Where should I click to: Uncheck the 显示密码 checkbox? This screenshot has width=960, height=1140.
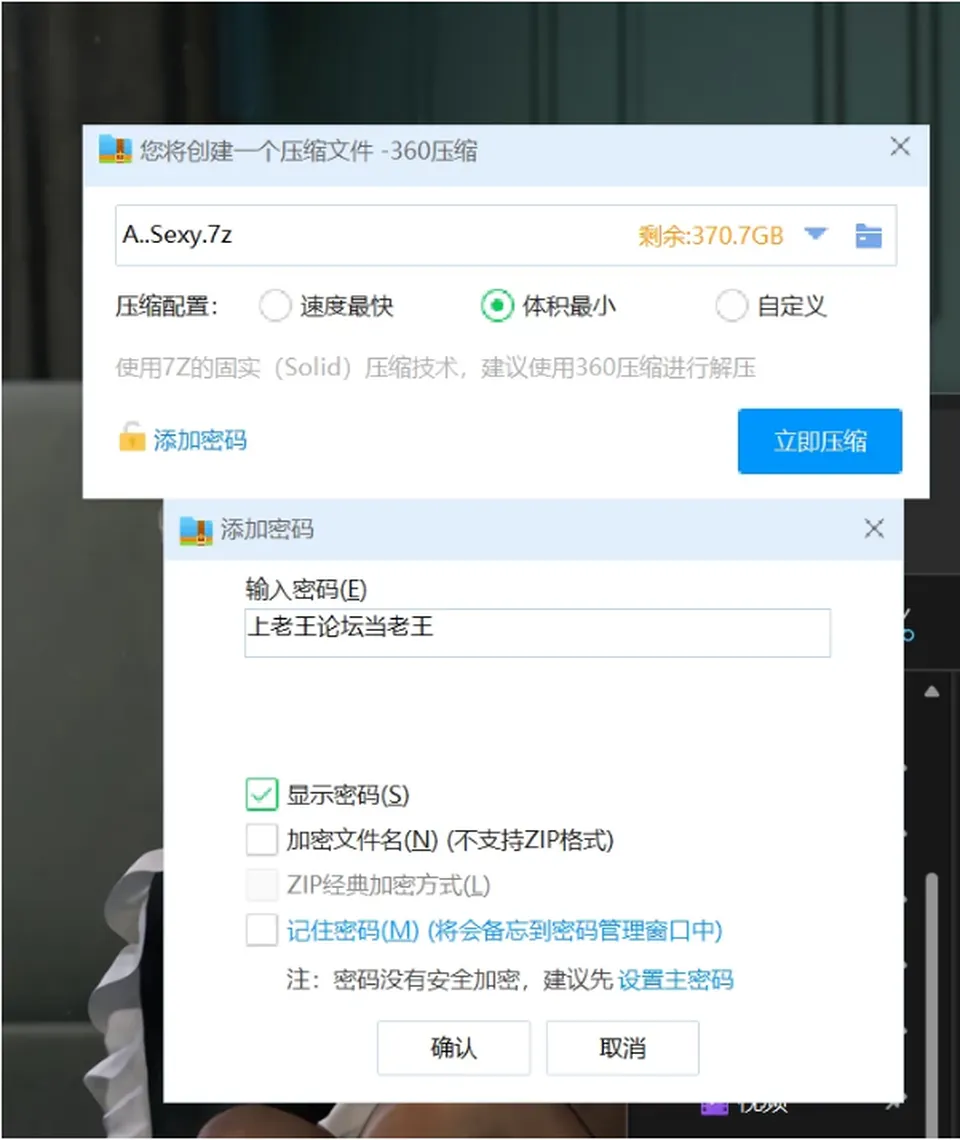coord(262,794)
